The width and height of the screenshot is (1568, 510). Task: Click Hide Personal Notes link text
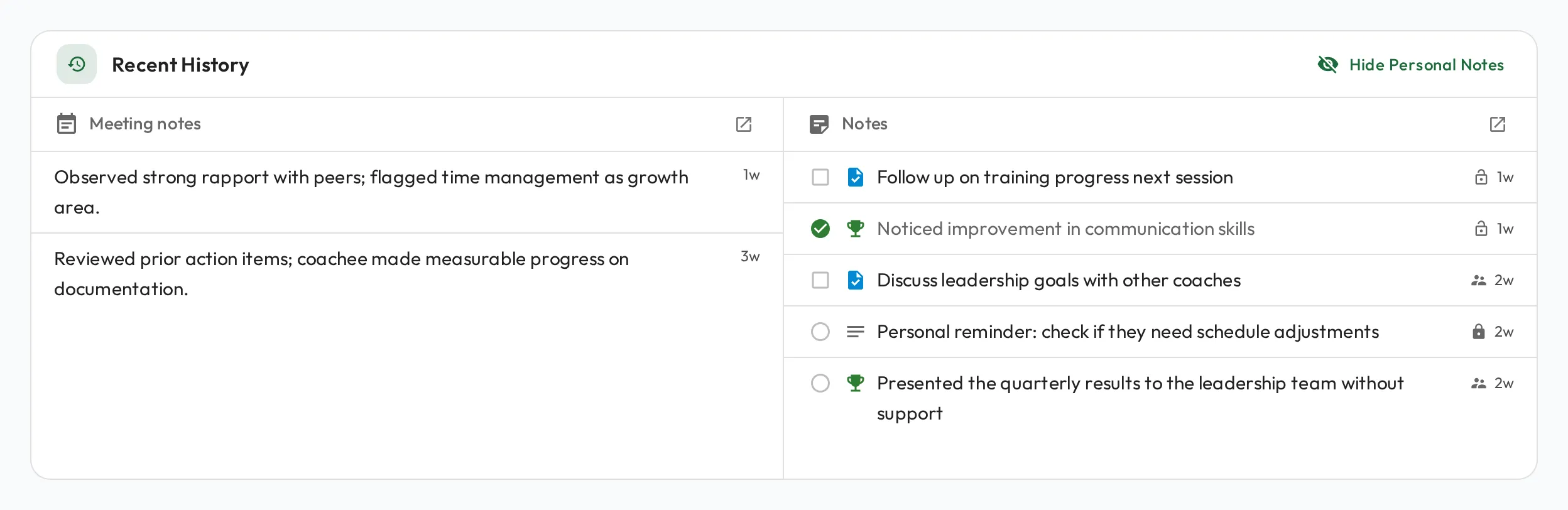point(1427,65)
